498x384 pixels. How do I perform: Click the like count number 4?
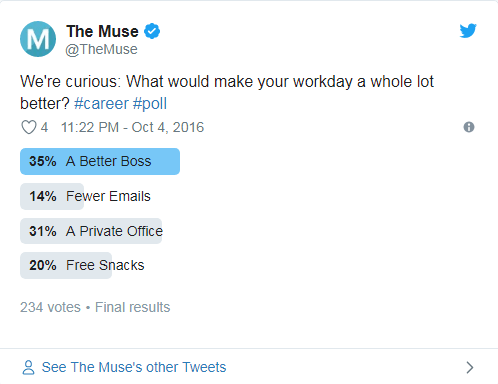click(x=44, y=127)
